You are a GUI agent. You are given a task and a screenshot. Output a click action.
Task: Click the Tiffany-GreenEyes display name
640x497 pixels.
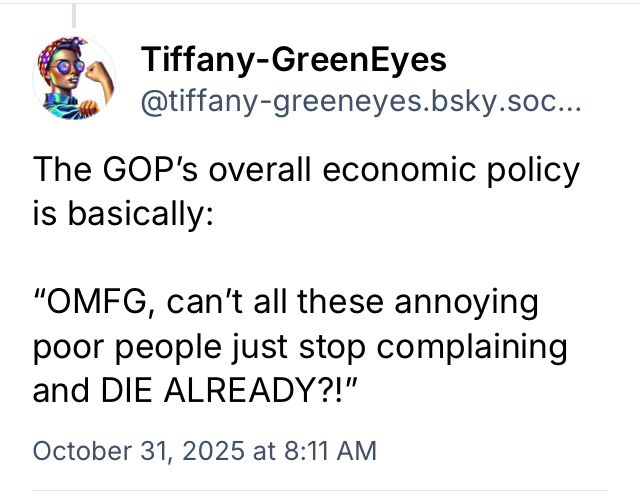pos(293,60)
